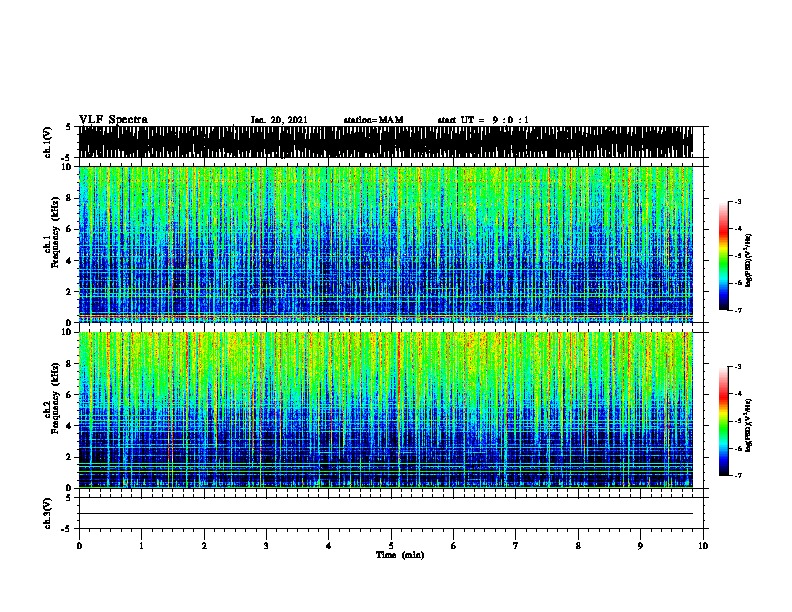Click the ch.1(V) black waveform strip

click(x=386, y=142)
